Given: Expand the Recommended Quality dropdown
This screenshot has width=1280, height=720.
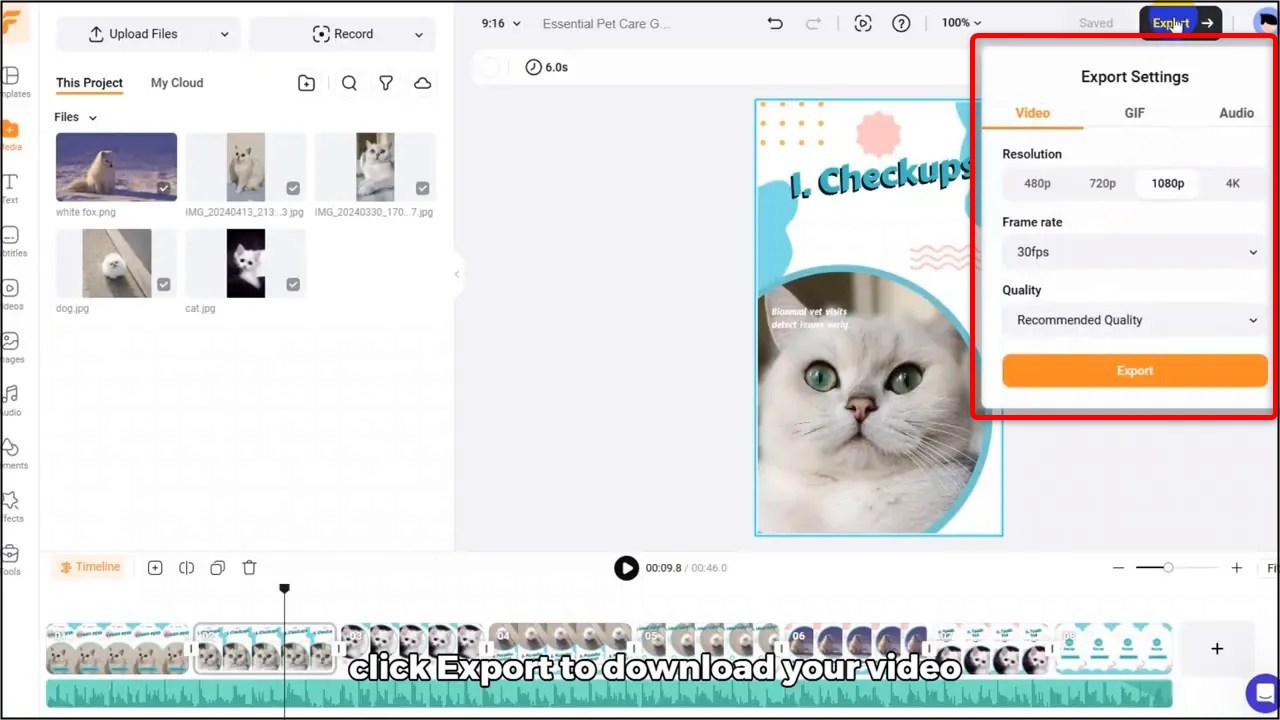Looking at the screenshot, I should coord(1135,319).
